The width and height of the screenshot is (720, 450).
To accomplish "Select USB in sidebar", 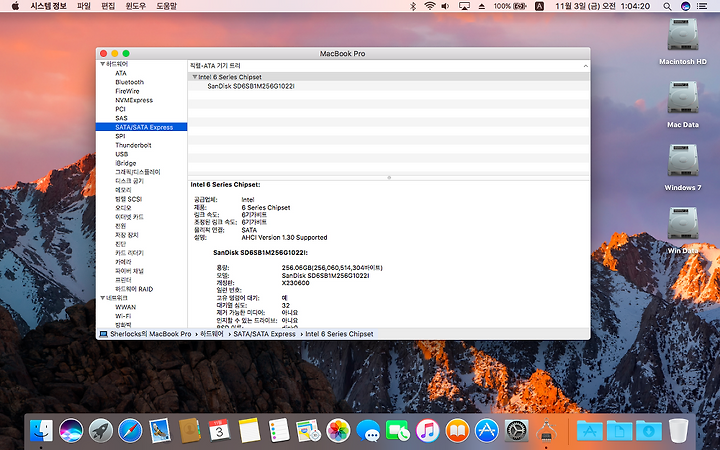I will coord(122,154).
